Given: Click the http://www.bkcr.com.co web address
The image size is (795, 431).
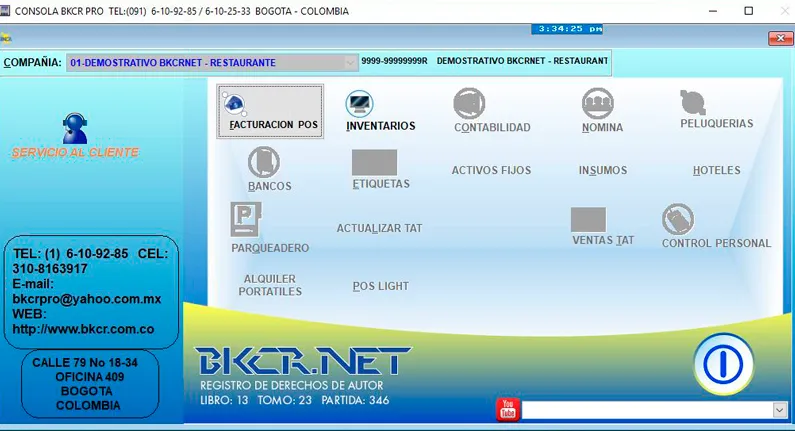Looking at the screenshot, I should [83, 329].
